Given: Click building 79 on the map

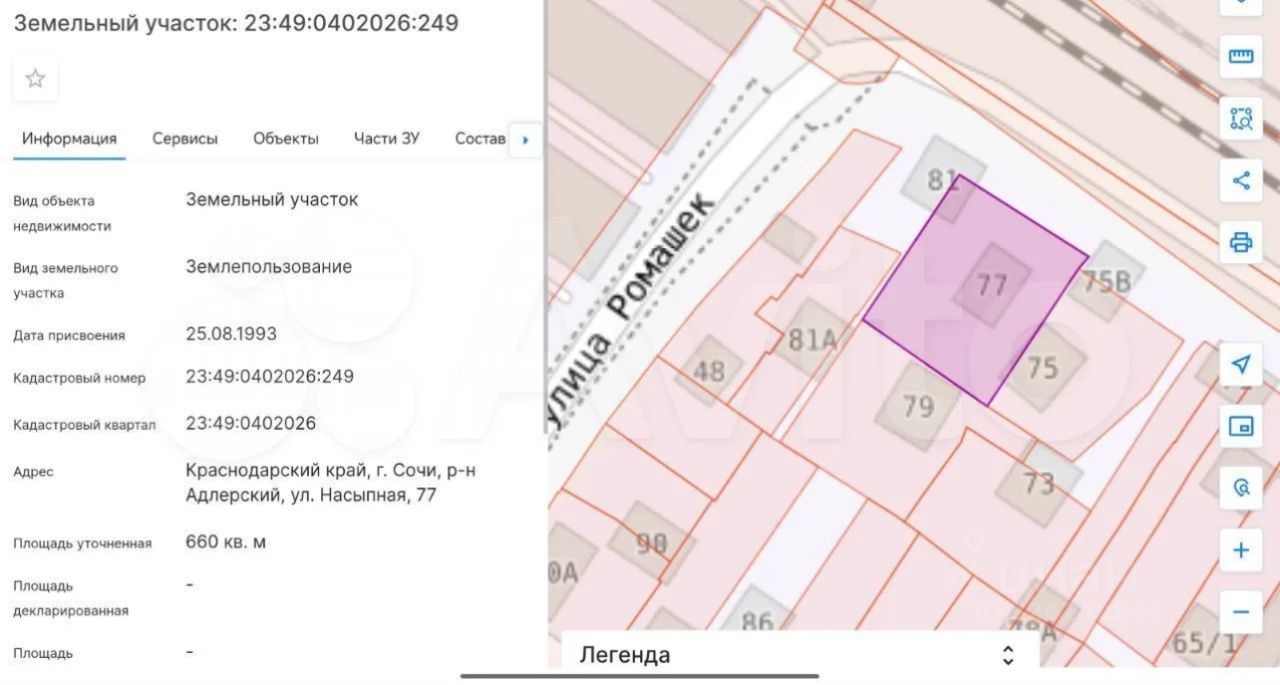Looking at the screenshot, I should 917,406.
